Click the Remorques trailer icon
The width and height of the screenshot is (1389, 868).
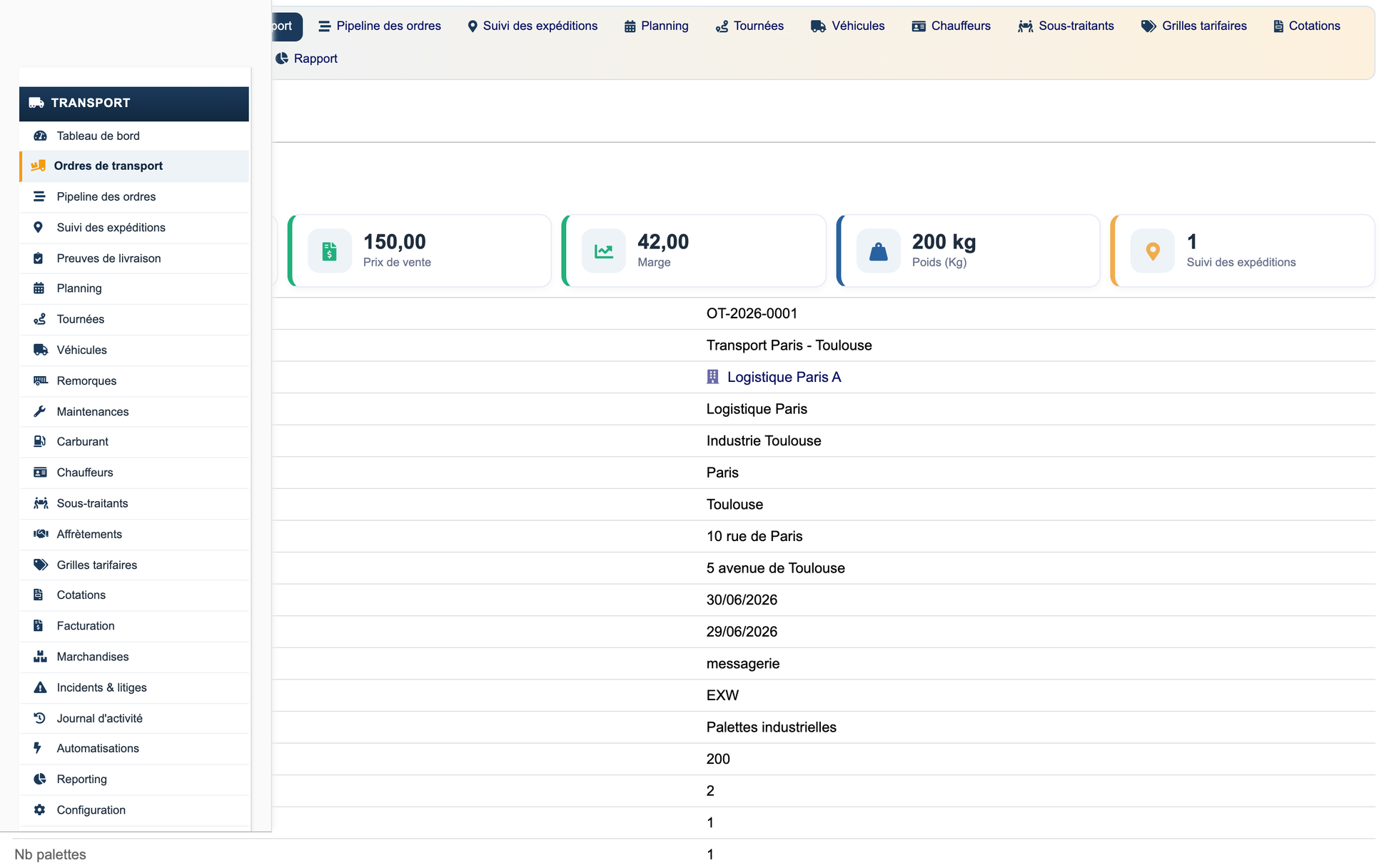(x=41, y=380)
